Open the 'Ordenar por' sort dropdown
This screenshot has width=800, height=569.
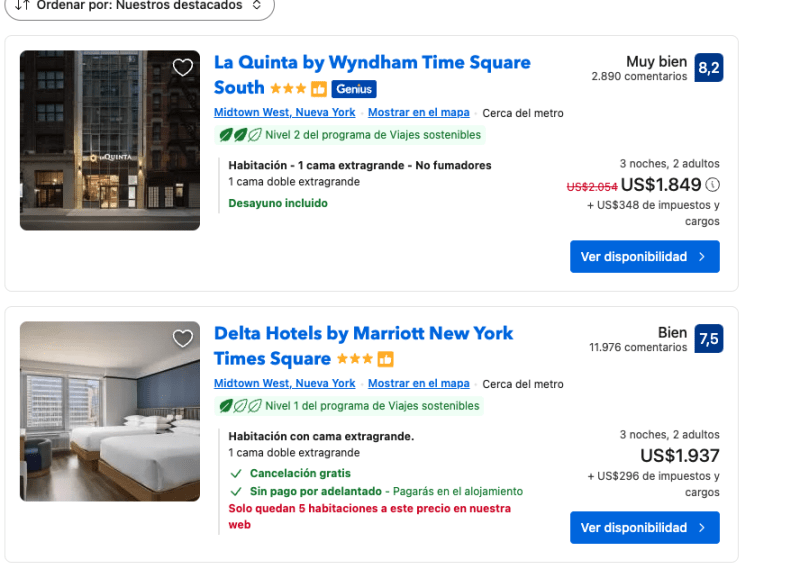[x=139, y=6]
